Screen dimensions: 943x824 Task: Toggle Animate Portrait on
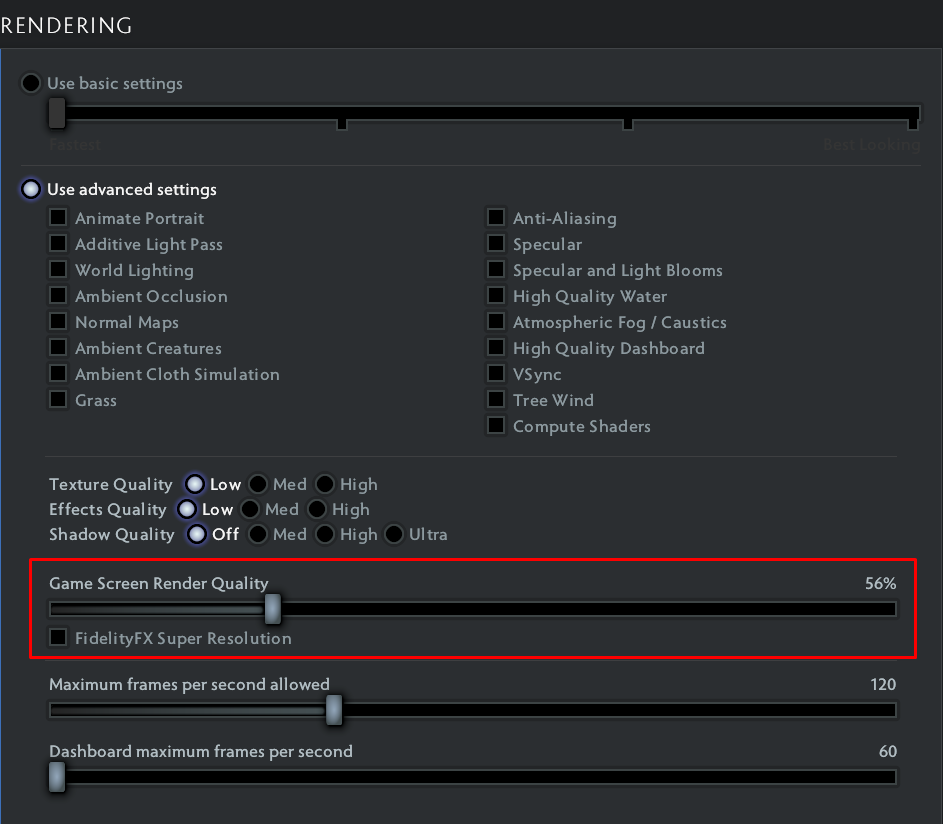pos(58,217)
